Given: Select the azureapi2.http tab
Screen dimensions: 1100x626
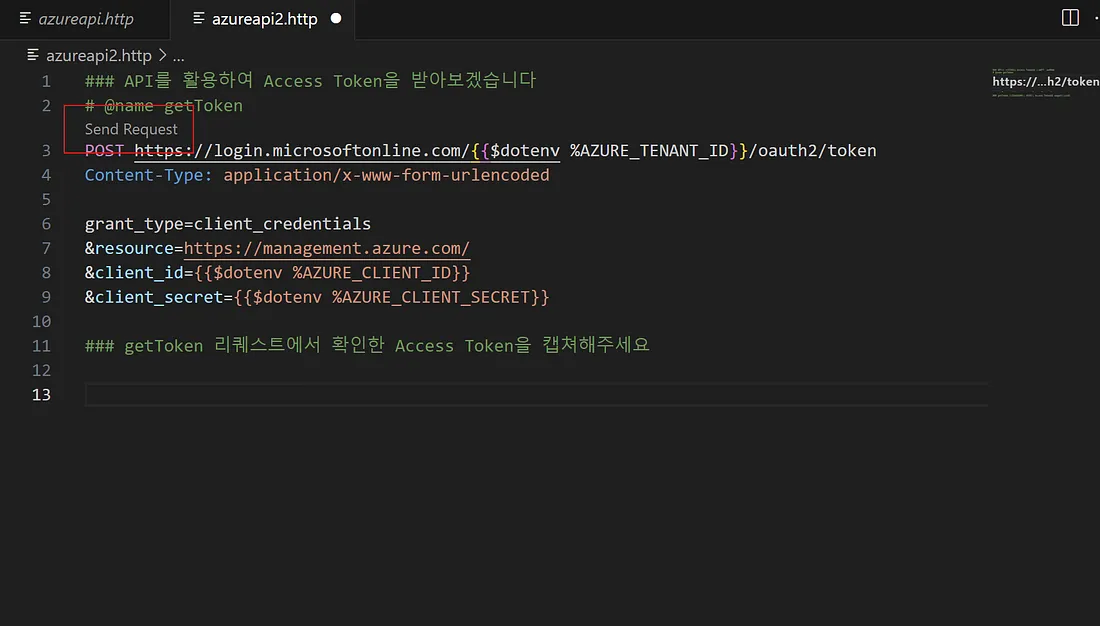Looking at the screenshot, I should [x=264, y=19].
